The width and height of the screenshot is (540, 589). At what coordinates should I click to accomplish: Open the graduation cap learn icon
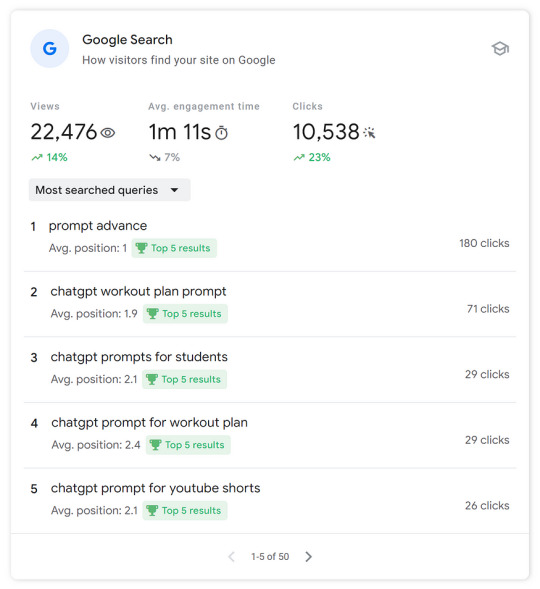click(500, 49)
